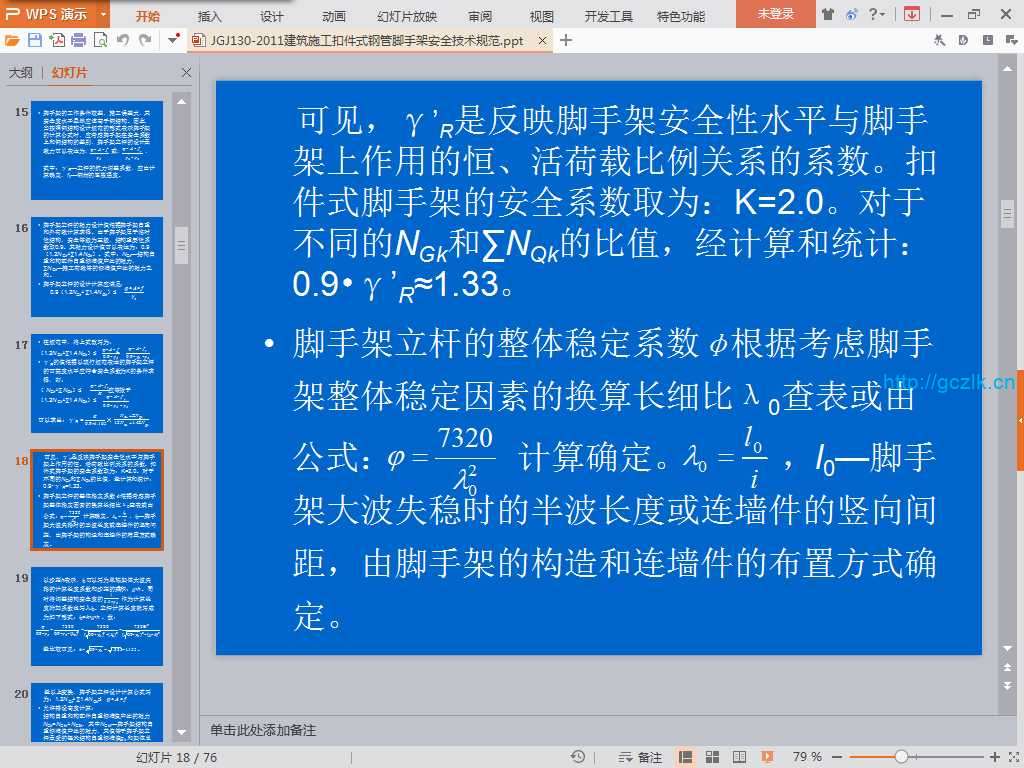This screenshot has width=1024, height=768.
Task: Click the zoom slider handle
Action: [901, 757]
